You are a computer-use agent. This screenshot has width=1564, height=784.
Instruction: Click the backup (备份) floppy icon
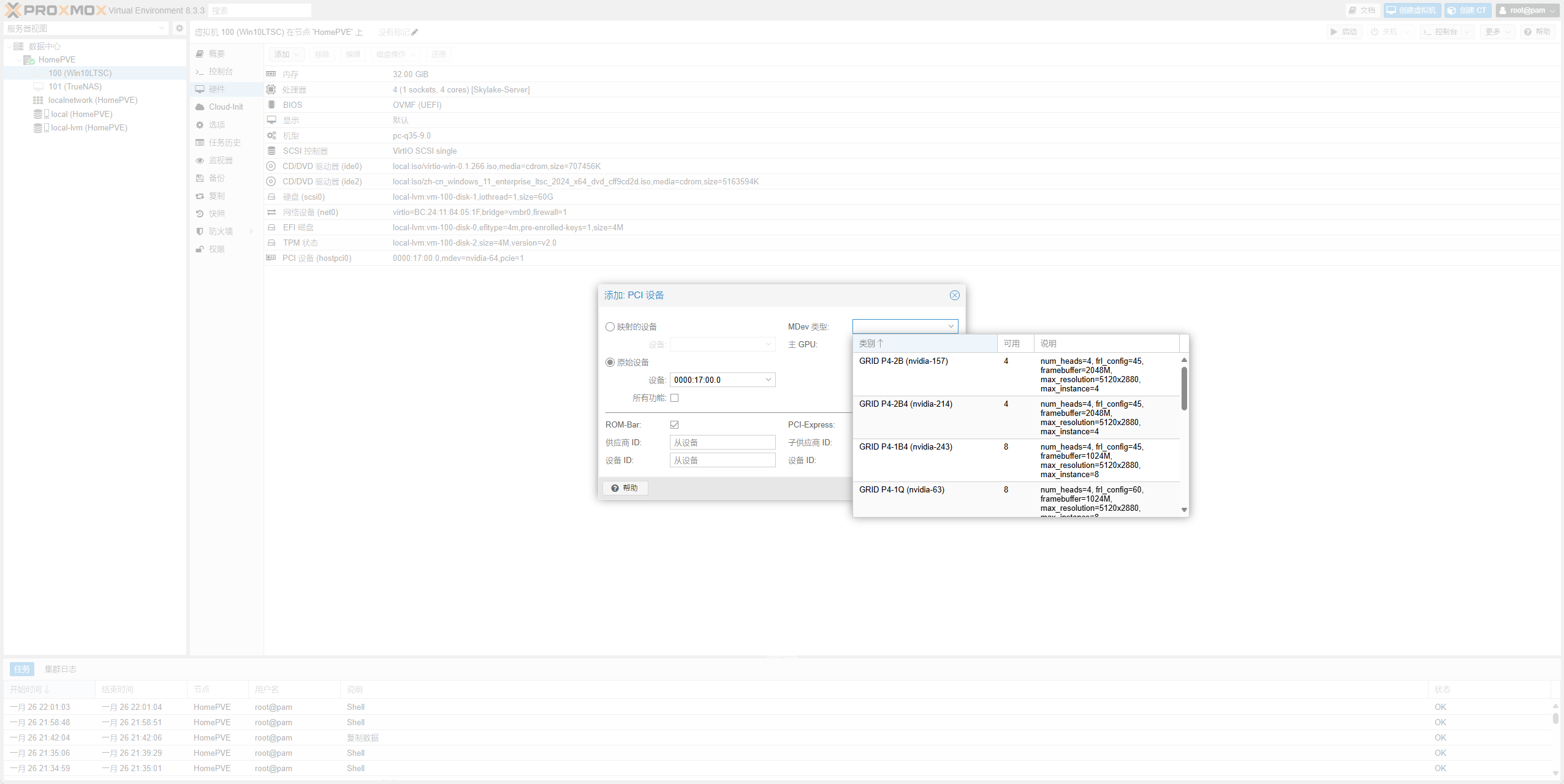tap(200, 178)
